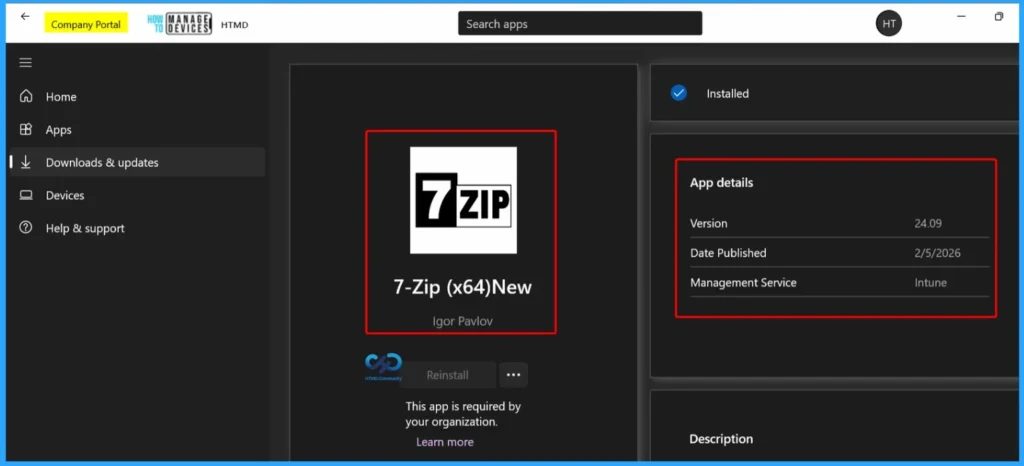The height and width of the screenshot is (466, 1024).
Task: Minimize the Company Portal window
Action: tap(961, 16)
